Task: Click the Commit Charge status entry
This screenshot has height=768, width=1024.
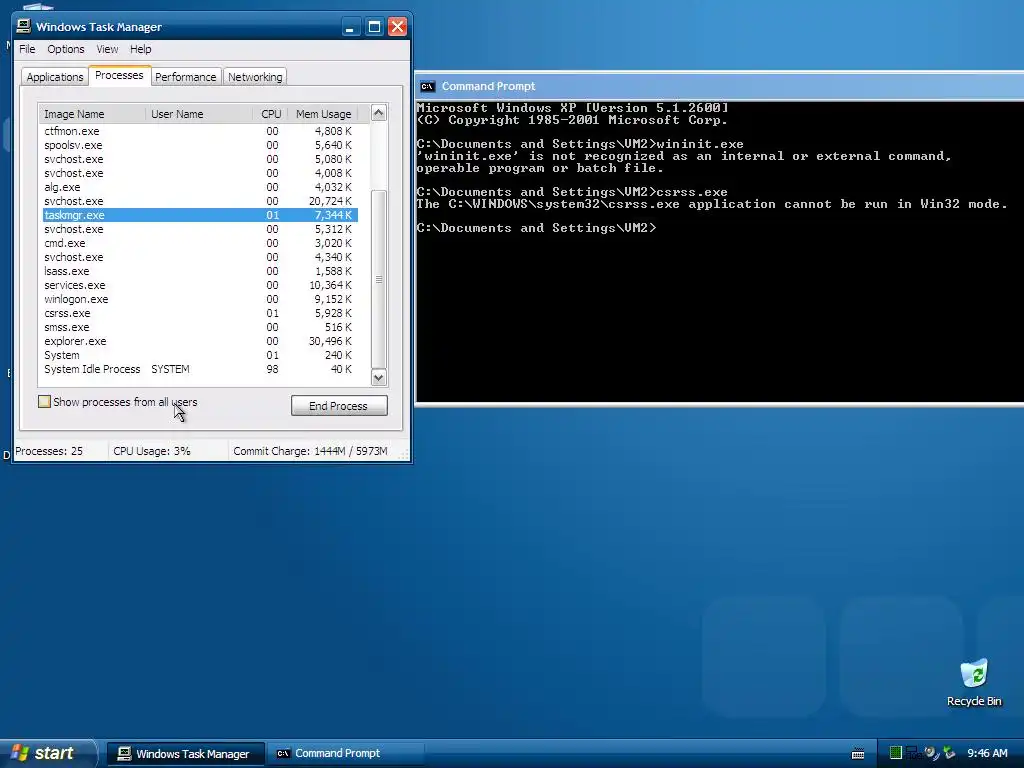Action: click(x=310, y=451)
